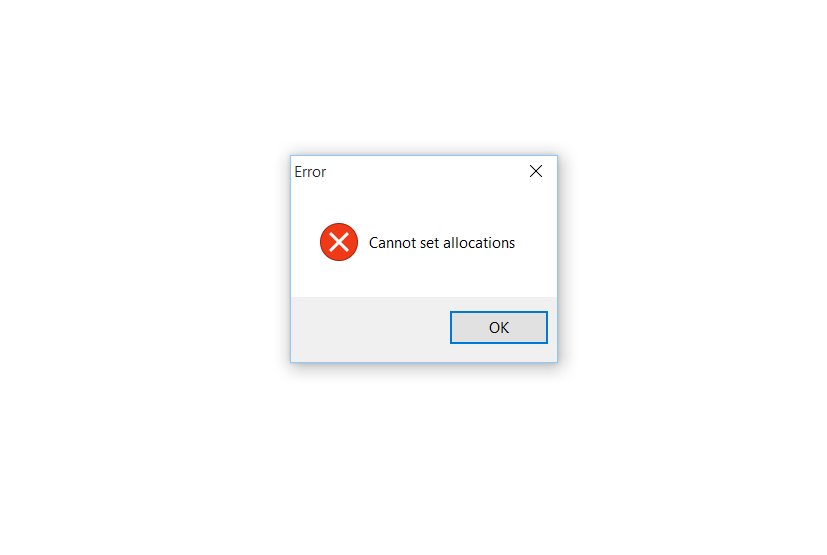Dismiss the allocations error via OK
The width and height of the screenshot is (827, 555).
tap(498, 327)
